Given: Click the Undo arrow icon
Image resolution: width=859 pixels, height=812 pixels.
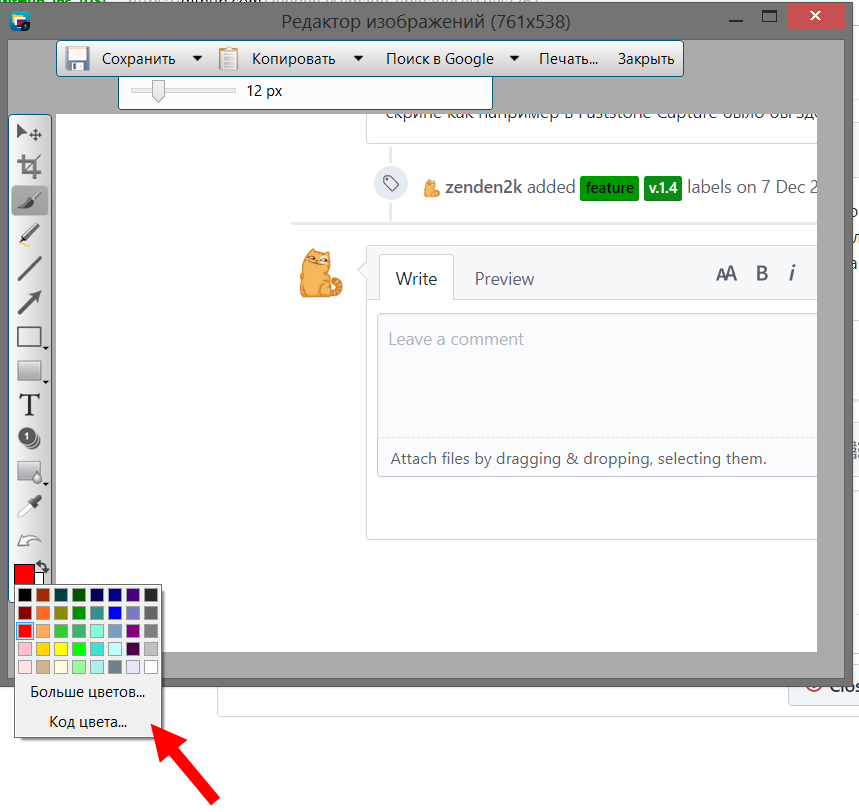Looking at the screenshot, I should point(29,541).
